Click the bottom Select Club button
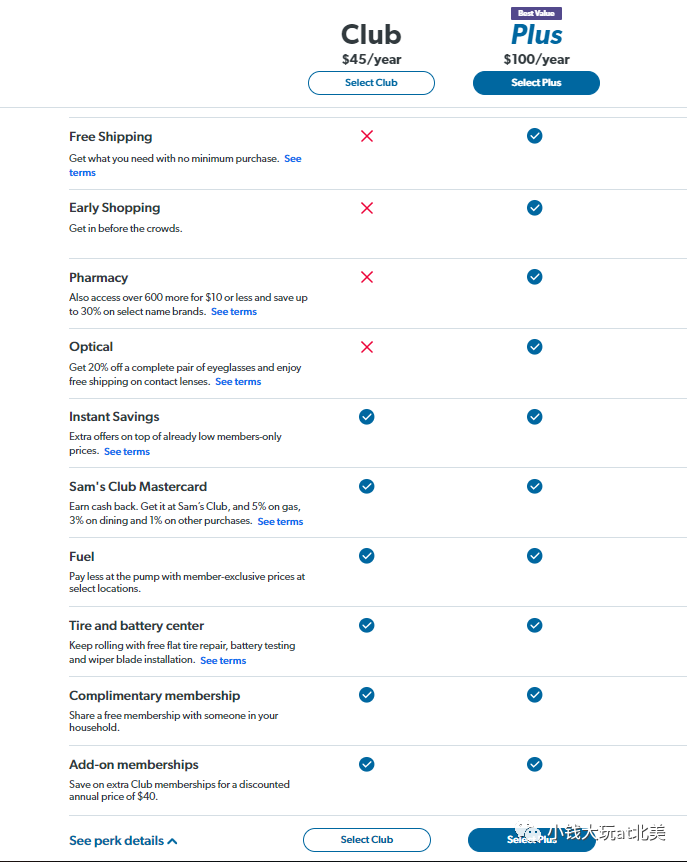 coord(367,840)
